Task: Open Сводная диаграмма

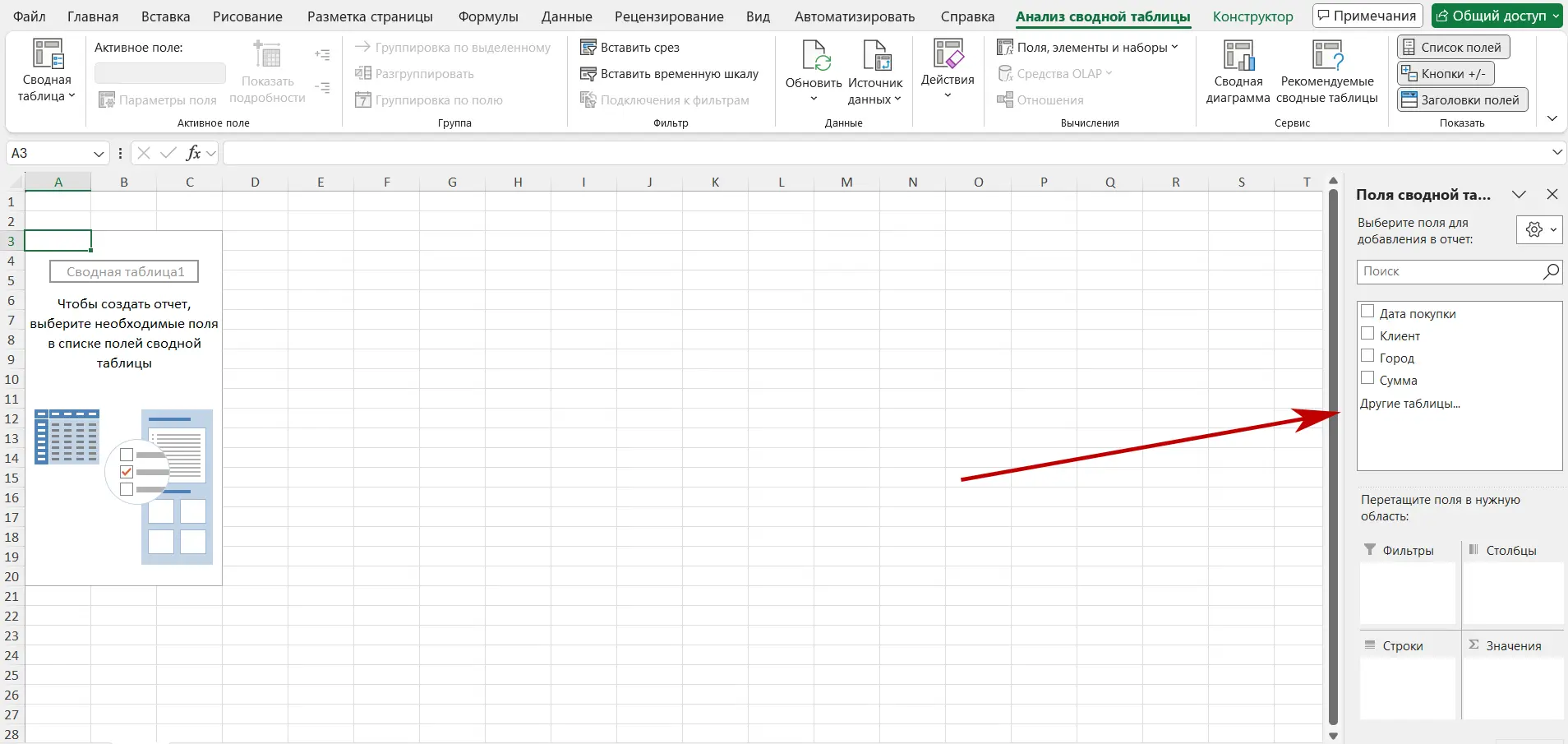Action: point(1238,72)
